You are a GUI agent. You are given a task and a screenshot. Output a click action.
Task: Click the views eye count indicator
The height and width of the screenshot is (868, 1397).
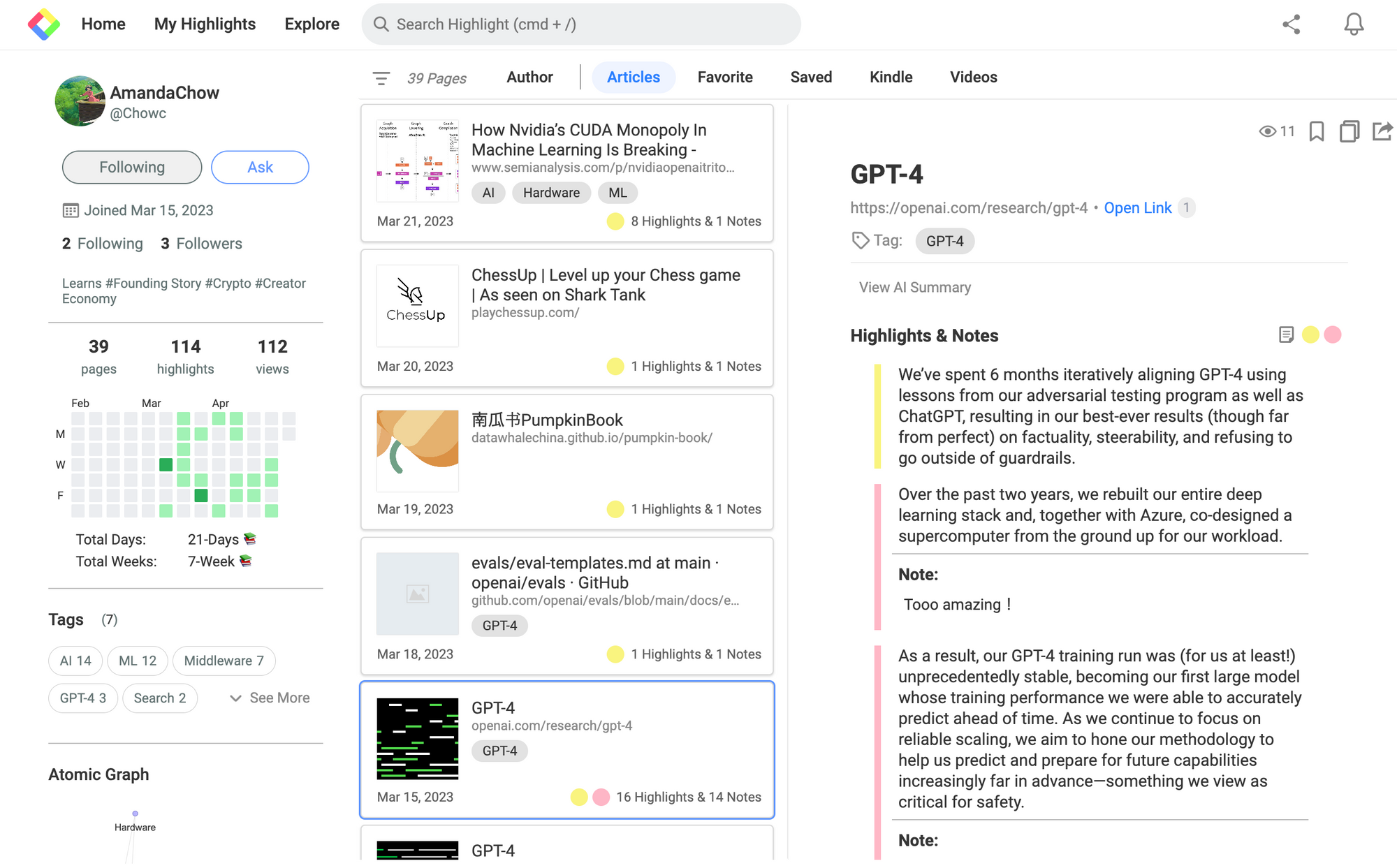1277,131
